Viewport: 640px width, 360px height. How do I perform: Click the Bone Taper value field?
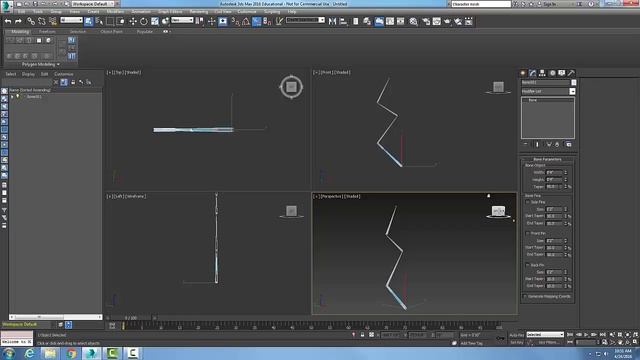(554, 187)
